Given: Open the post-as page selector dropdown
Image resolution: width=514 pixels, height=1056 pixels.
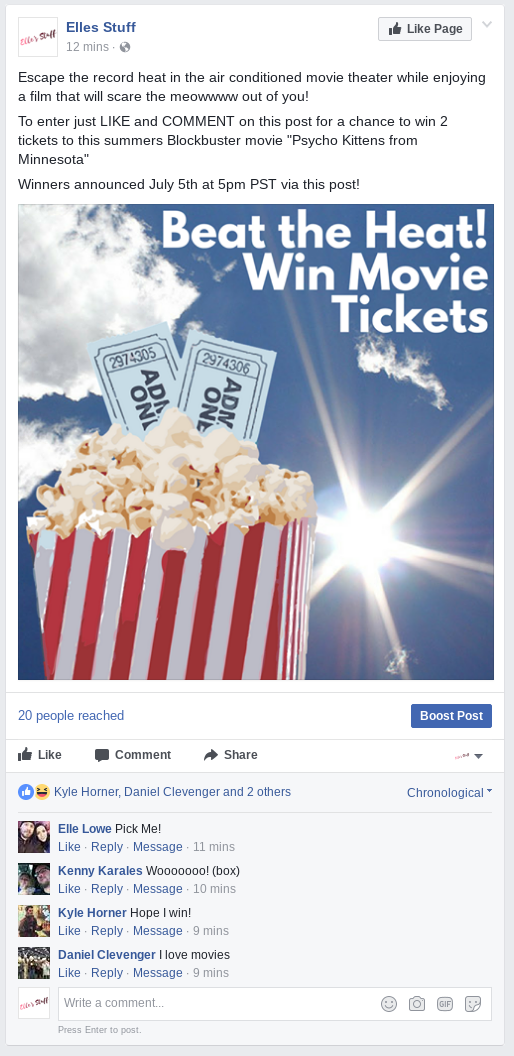Looking at the screenshot, I should pyautogui.click(x=469, y=756).
